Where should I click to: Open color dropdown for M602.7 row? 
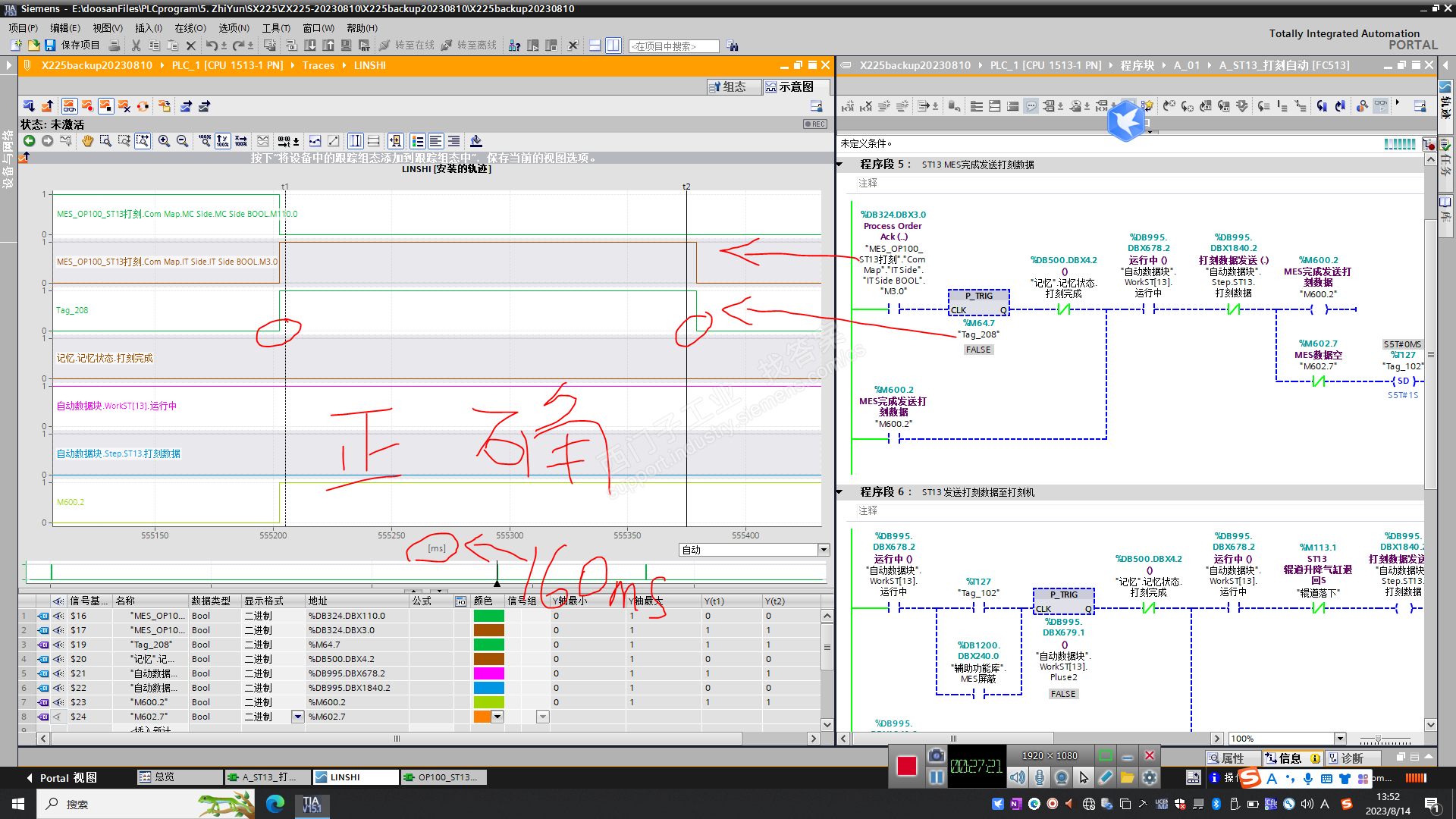(497, 717)
